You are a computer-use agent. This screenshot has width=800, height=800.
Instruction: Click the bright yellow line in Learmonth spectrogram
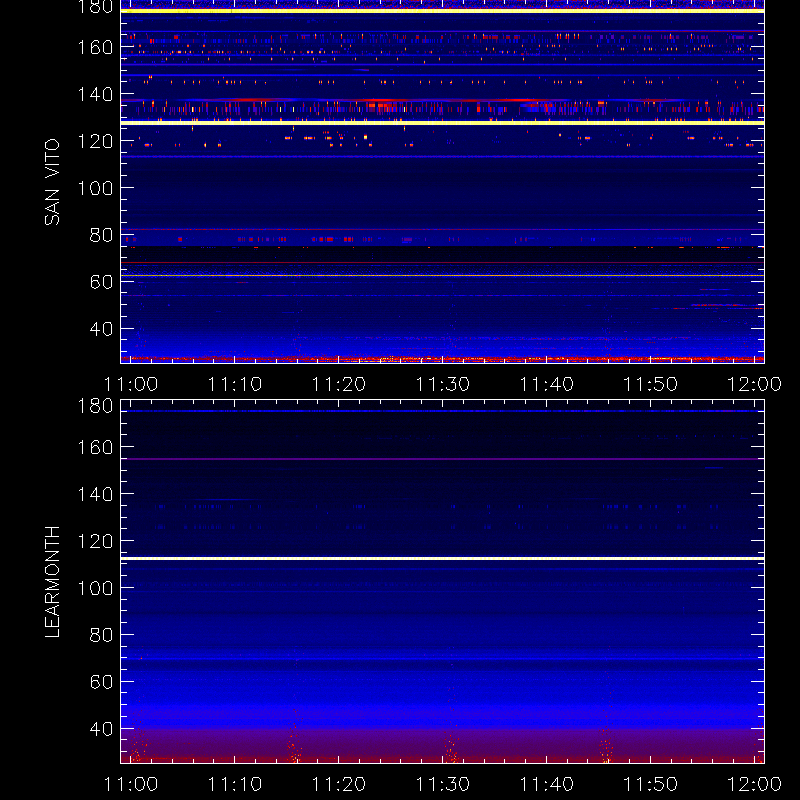coord(442,559)
